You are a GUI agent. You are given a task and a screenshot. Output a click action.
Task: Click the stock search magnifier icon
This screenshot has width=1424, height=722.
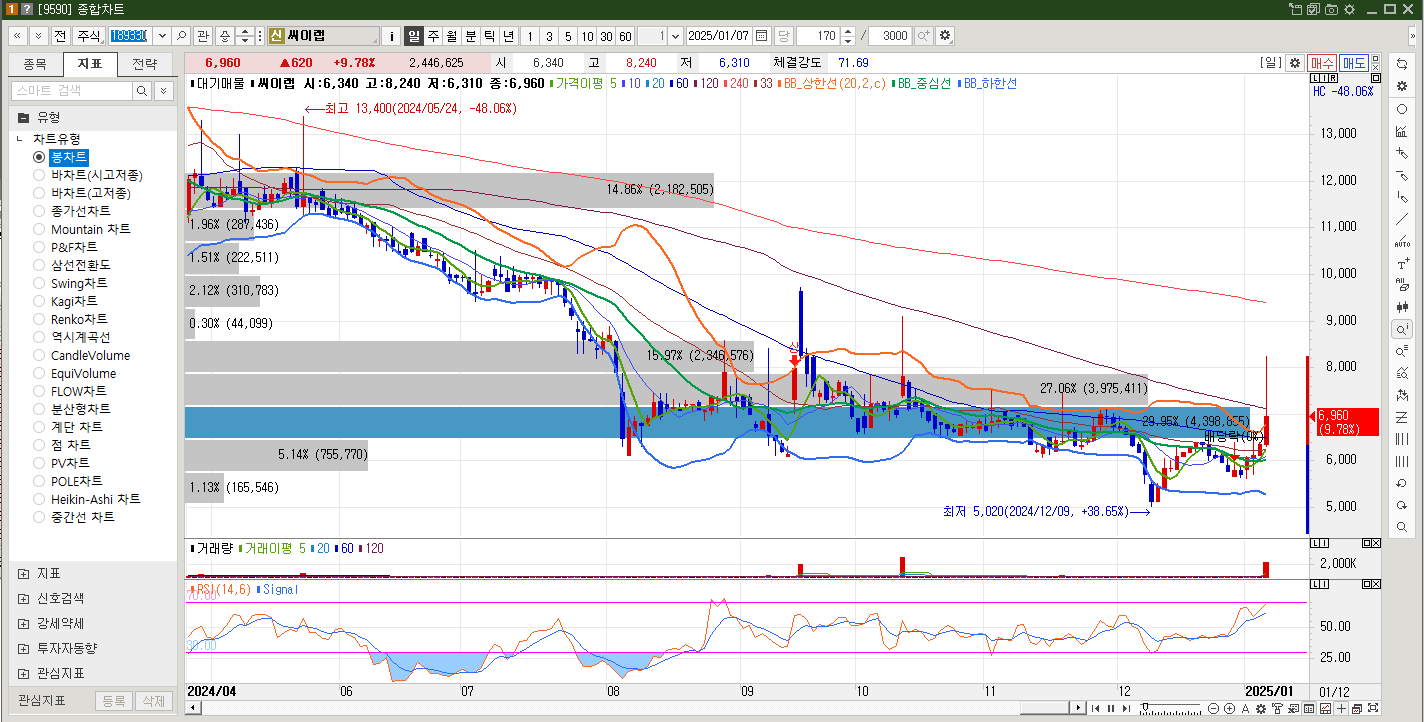point(182,36)
